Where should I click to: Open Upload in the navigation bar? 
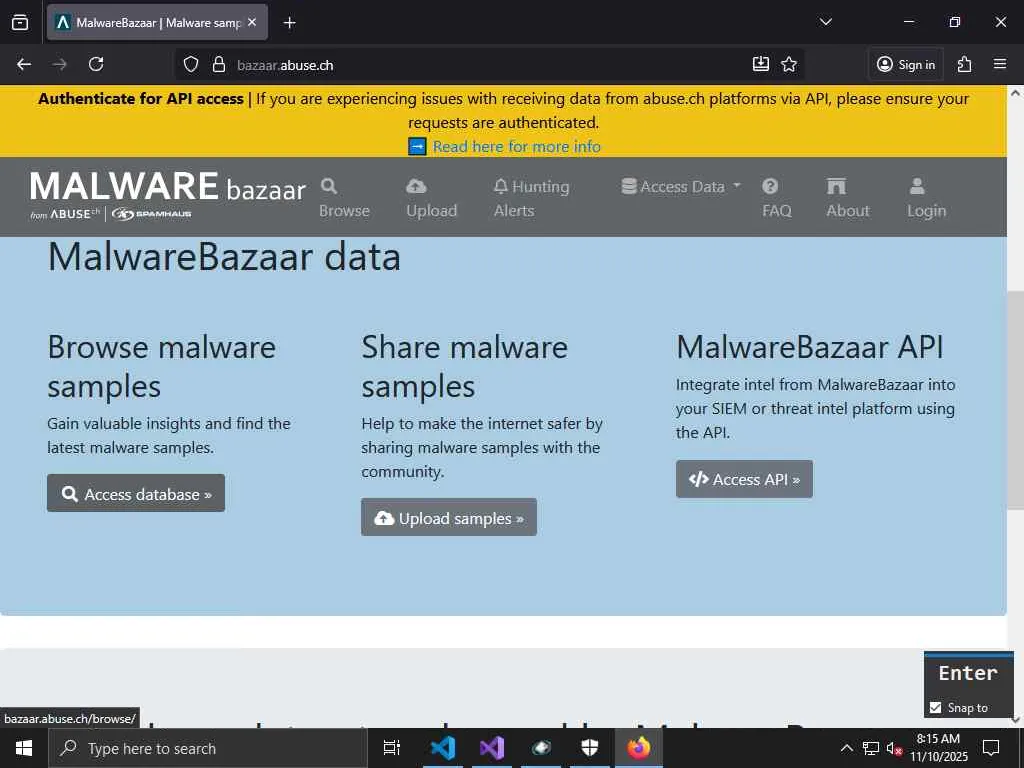[x=432, y=199]
